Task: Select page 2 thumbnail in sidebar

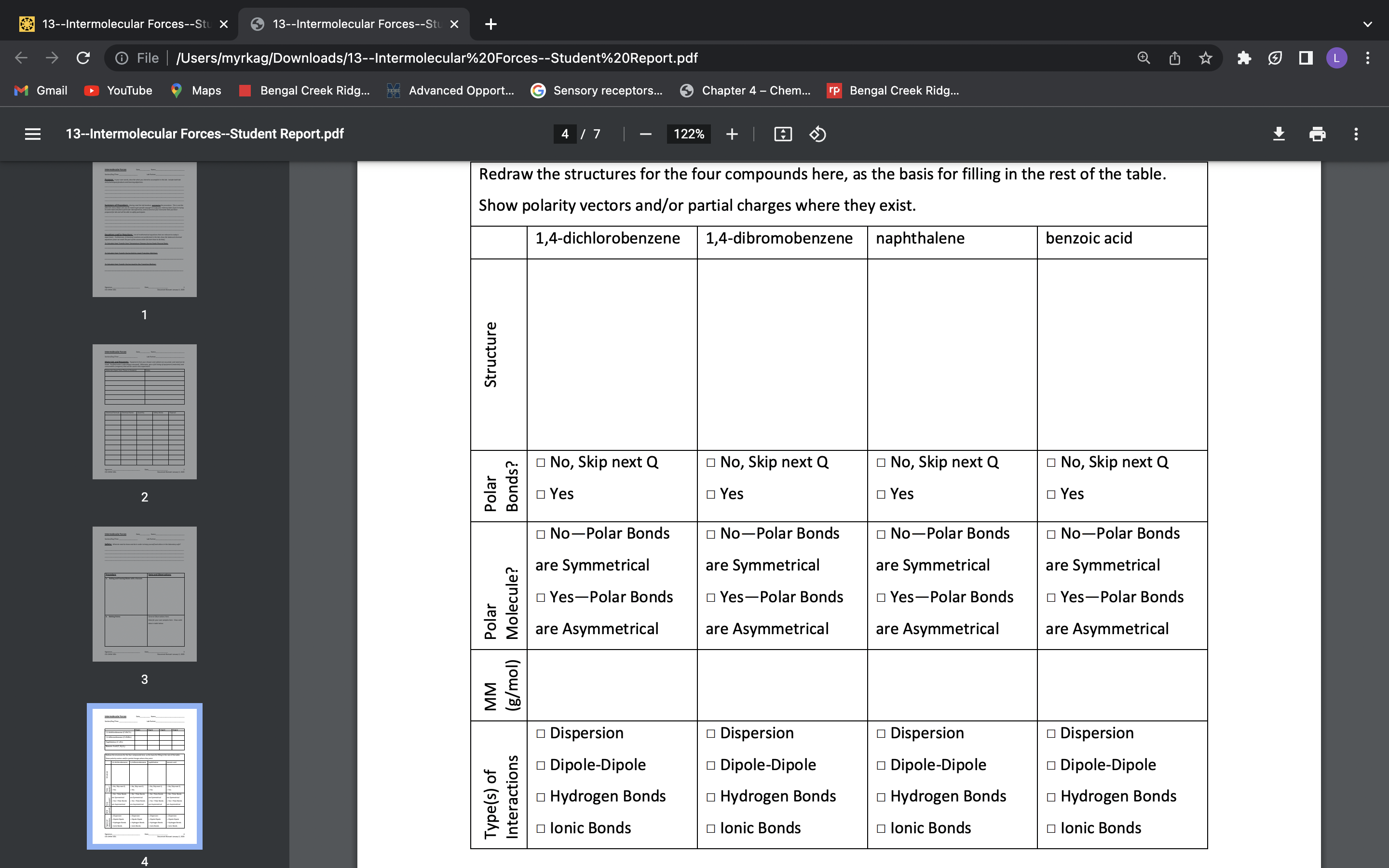Action: (145, 412)
